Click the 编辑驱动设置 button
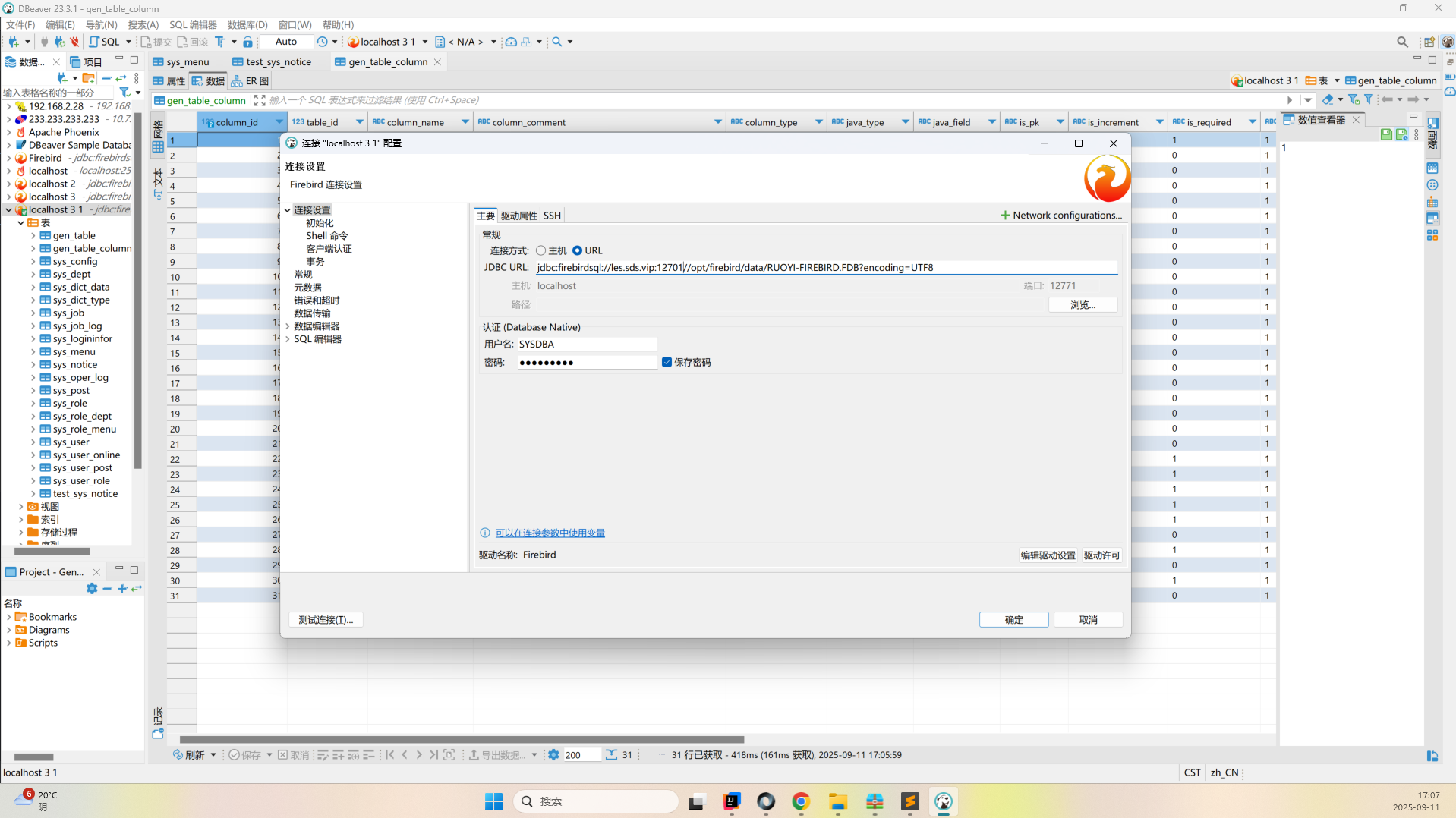The height and width of the screenshot is (818, 1456). coord(1048,555)
